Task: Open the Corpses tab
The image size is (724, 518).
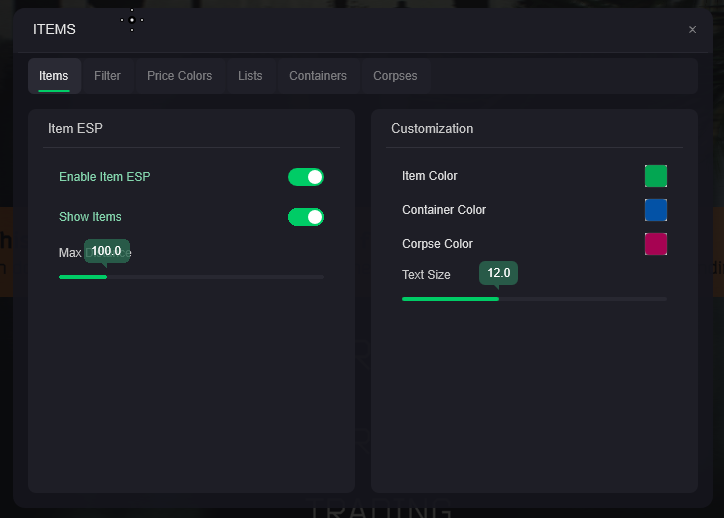Action: coord(395,76)
